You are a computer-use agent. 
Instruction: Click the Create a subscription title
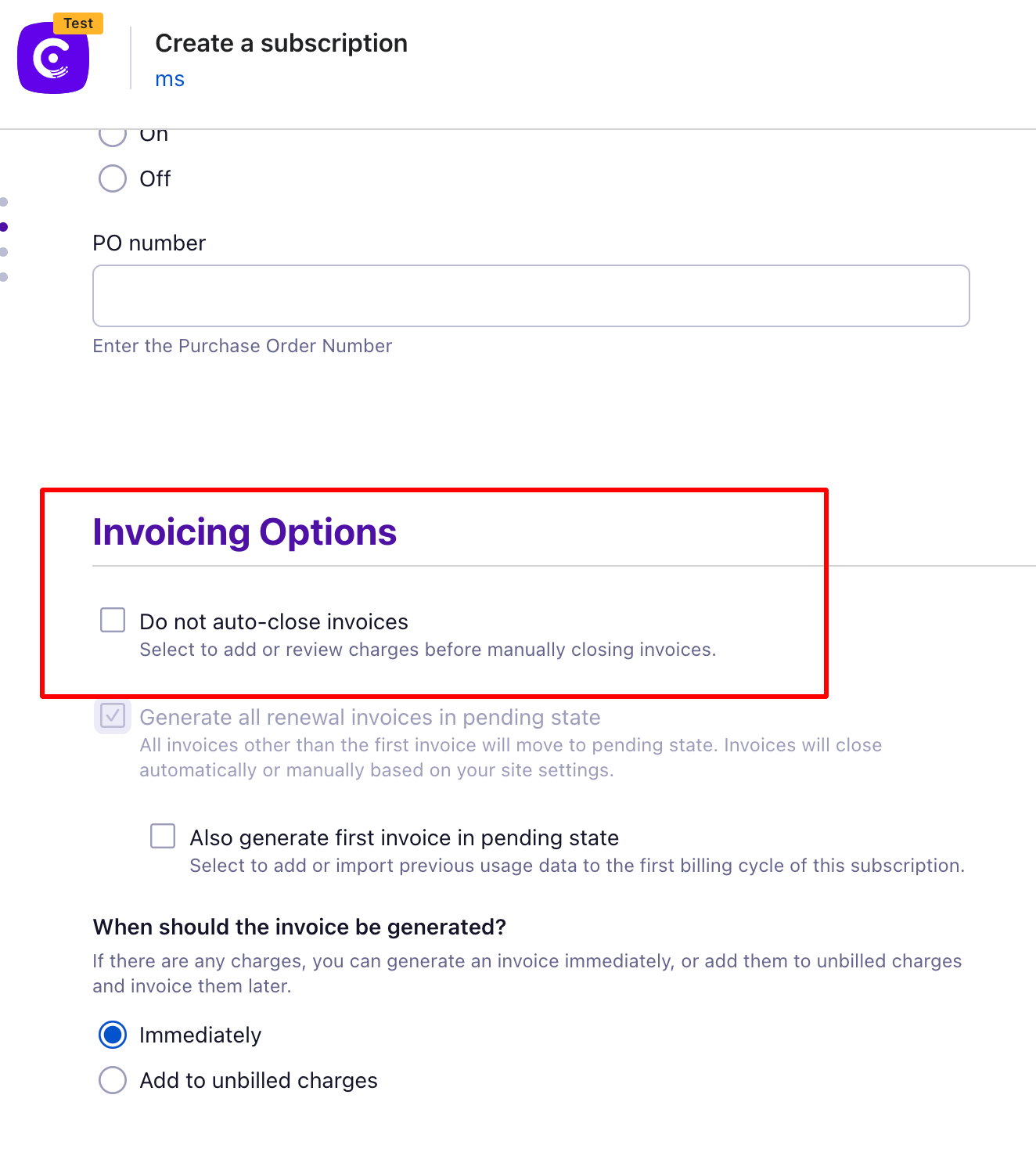(282, 43)
